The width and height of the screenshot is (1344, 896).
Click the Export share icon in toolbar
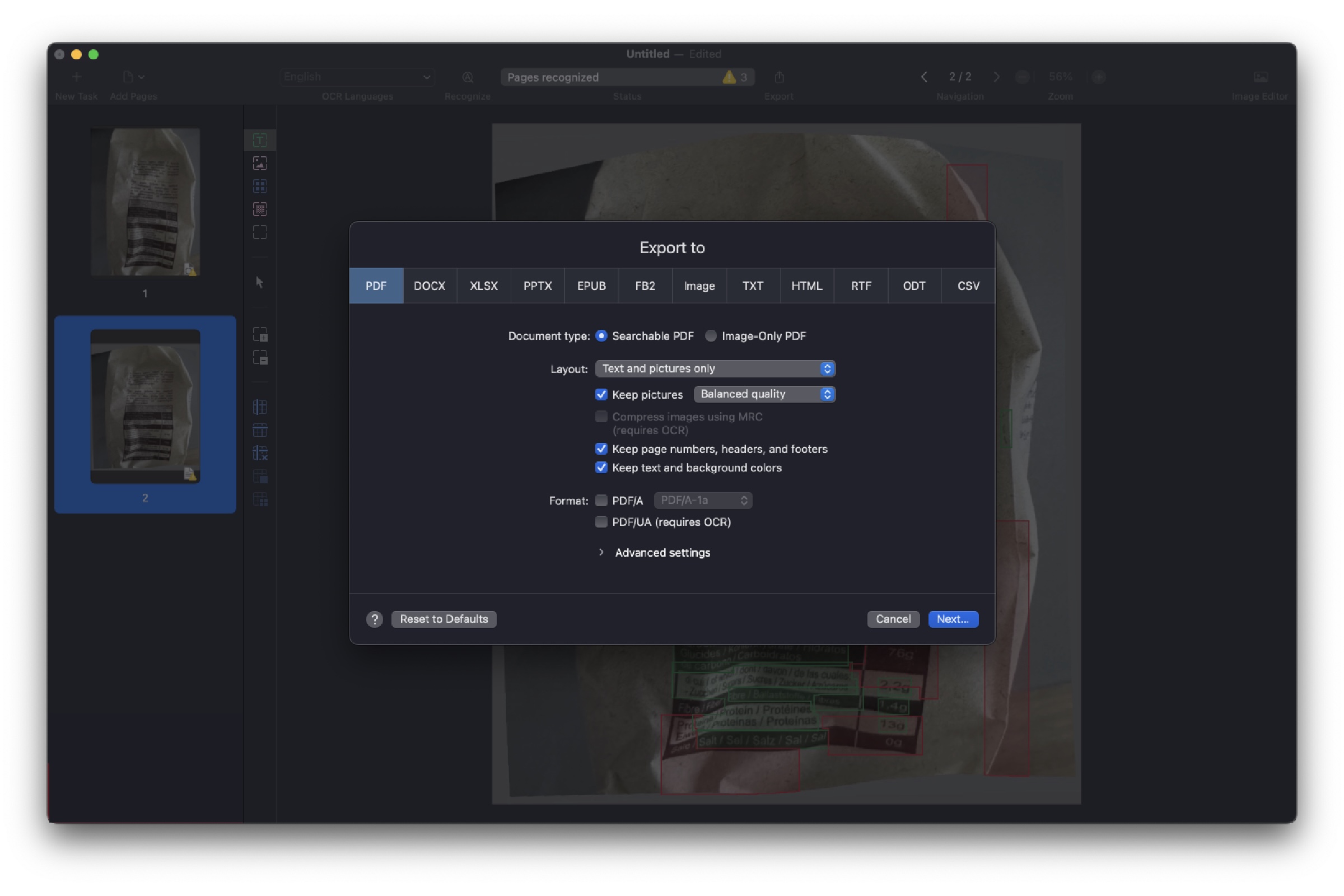point(779,77)
